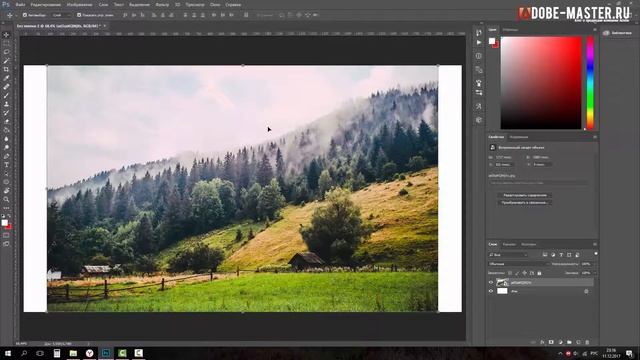
Task: Open the Filter menu
Action: [162, 5]
